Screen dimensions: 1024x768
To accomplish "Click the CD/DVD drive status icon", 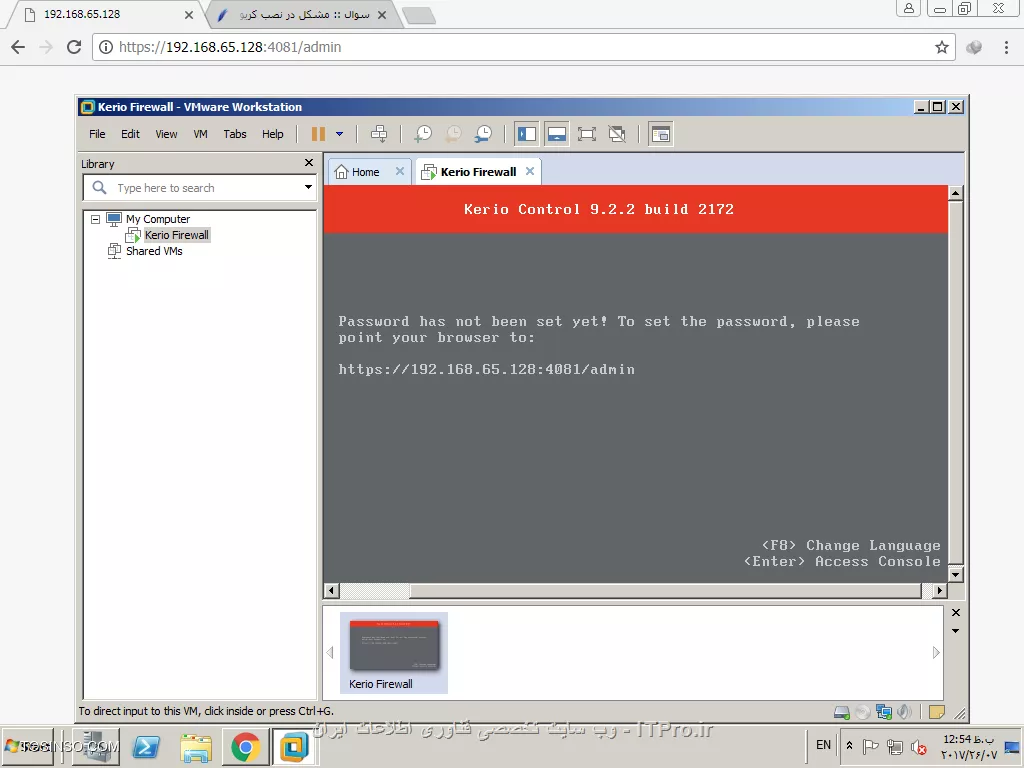I will (863, 712).
